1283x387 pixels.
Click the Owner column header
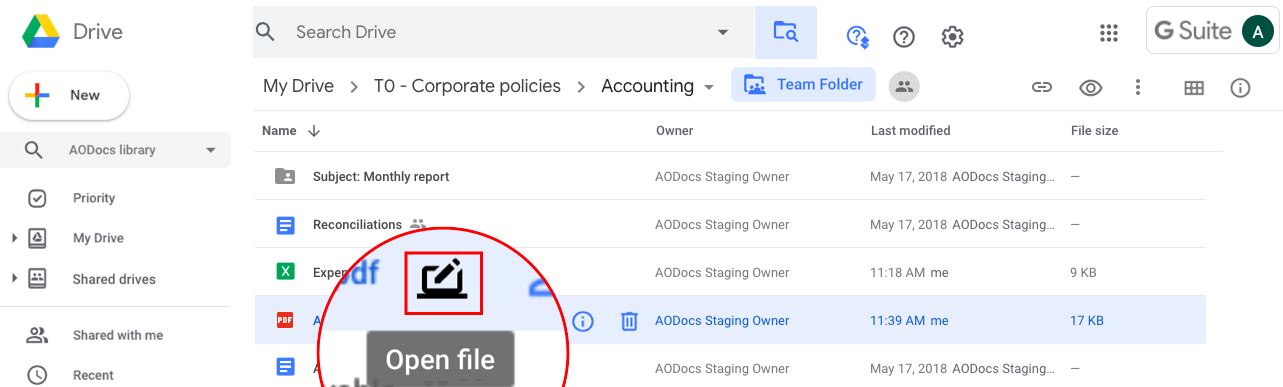[674, 131]
